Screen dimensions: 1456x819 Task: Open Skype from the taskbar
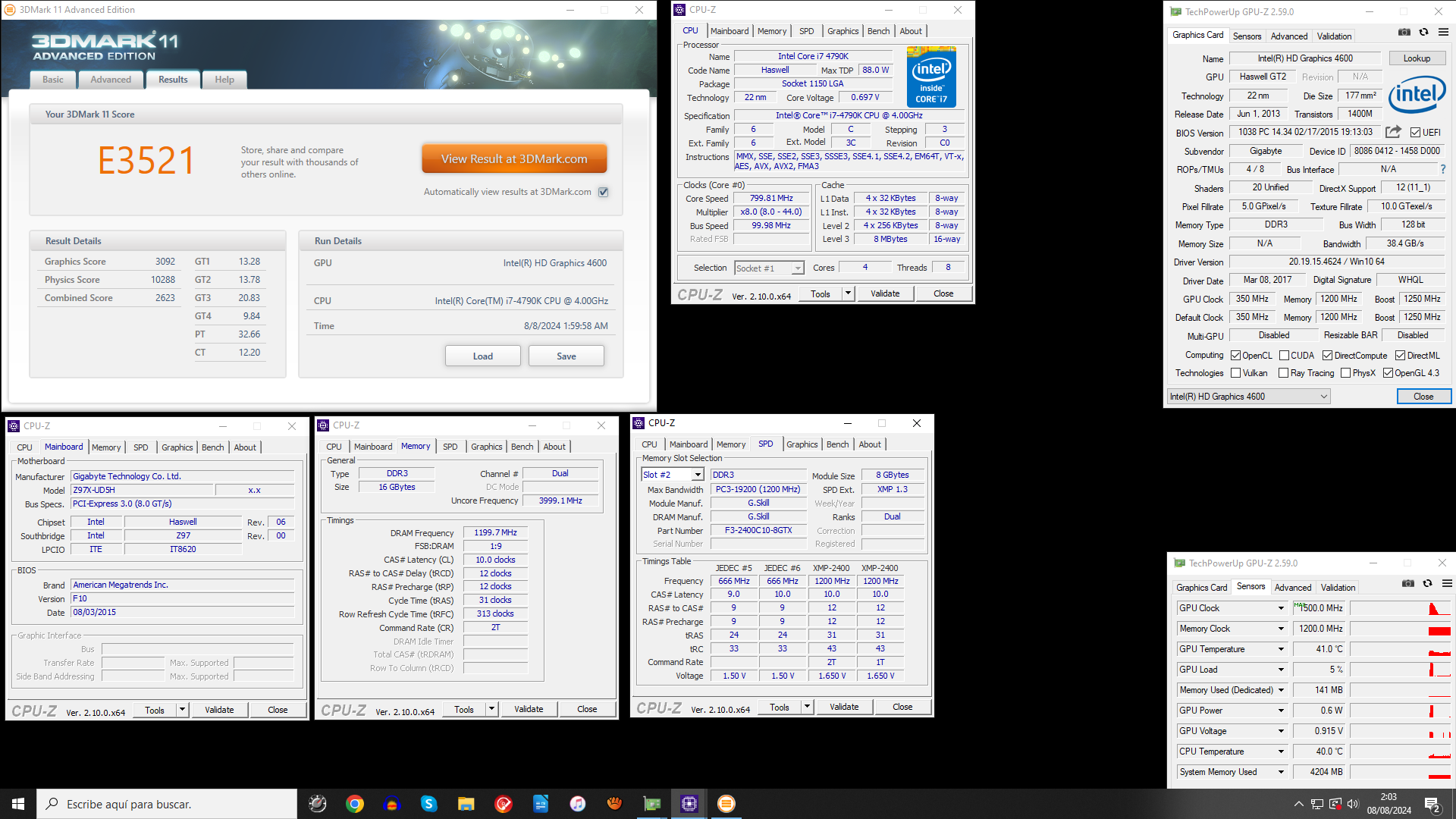pyautogui.click(x=429, y=804)
